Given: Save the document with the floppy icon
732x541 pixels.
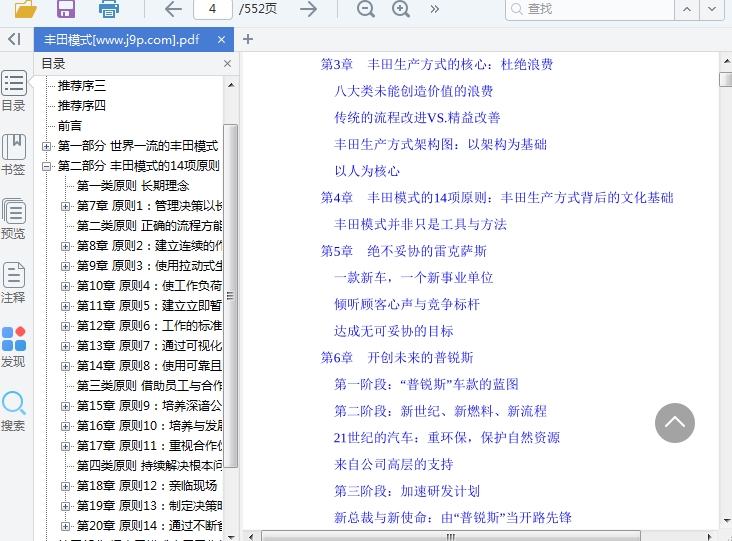Looking at the screenshot, I should 66,9.
